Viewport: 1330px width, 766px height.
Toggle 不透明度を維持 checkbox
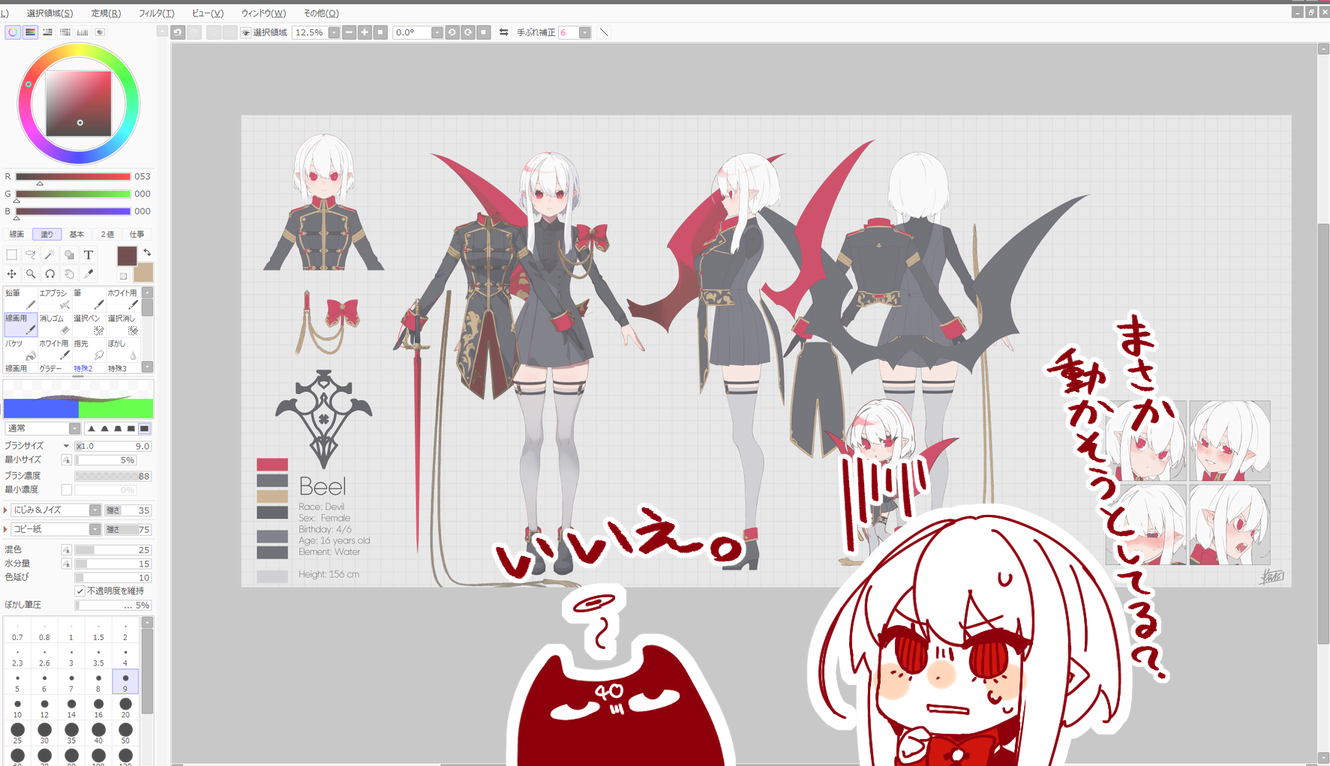[80, 591]
